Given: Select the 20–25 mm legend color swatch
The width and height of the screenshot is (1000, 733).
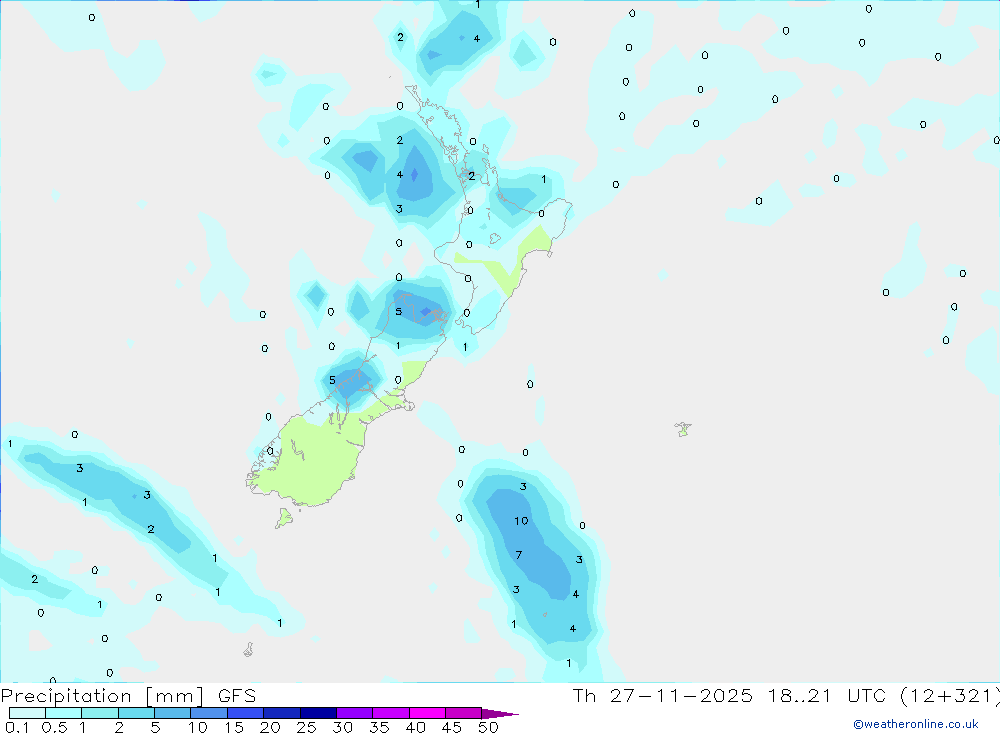Looking at the screenshot, I should (x=282, y=713).
